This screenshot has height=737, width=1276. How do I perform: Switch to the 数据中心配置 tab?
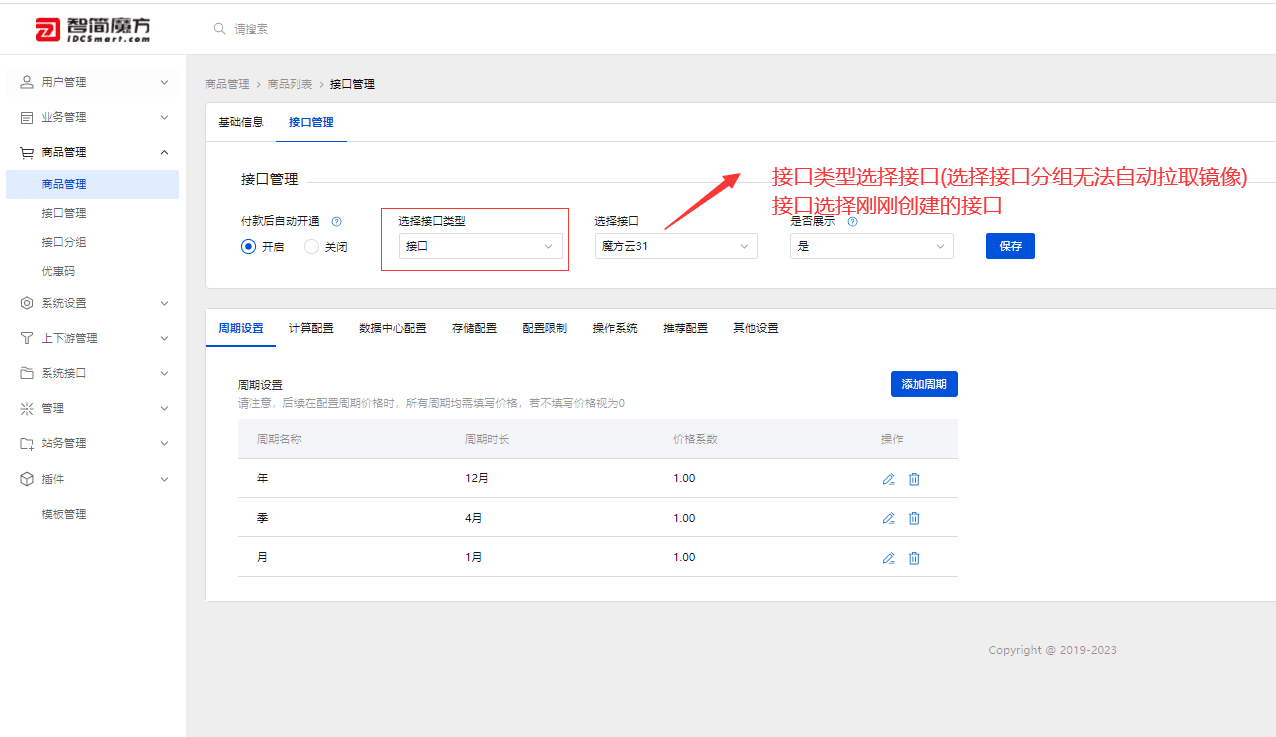click(x=393, y=328)
